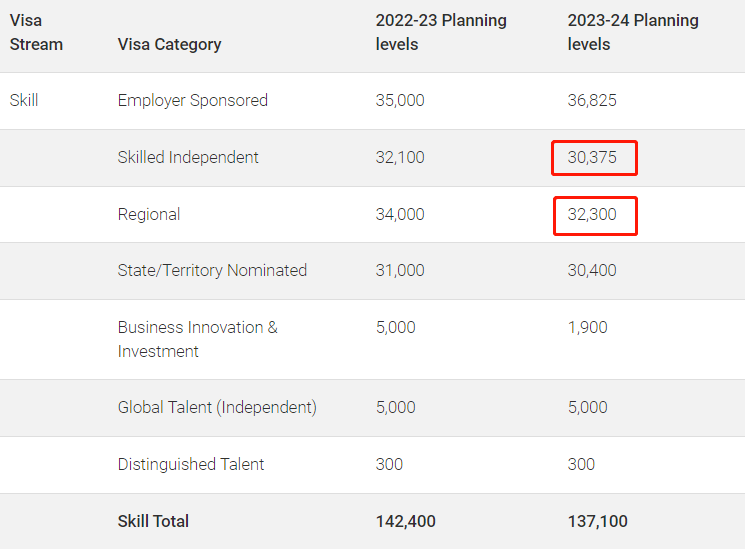Select Global Talent (Independent) category
This screenshot has width=745, height=549.
point(217,407)
